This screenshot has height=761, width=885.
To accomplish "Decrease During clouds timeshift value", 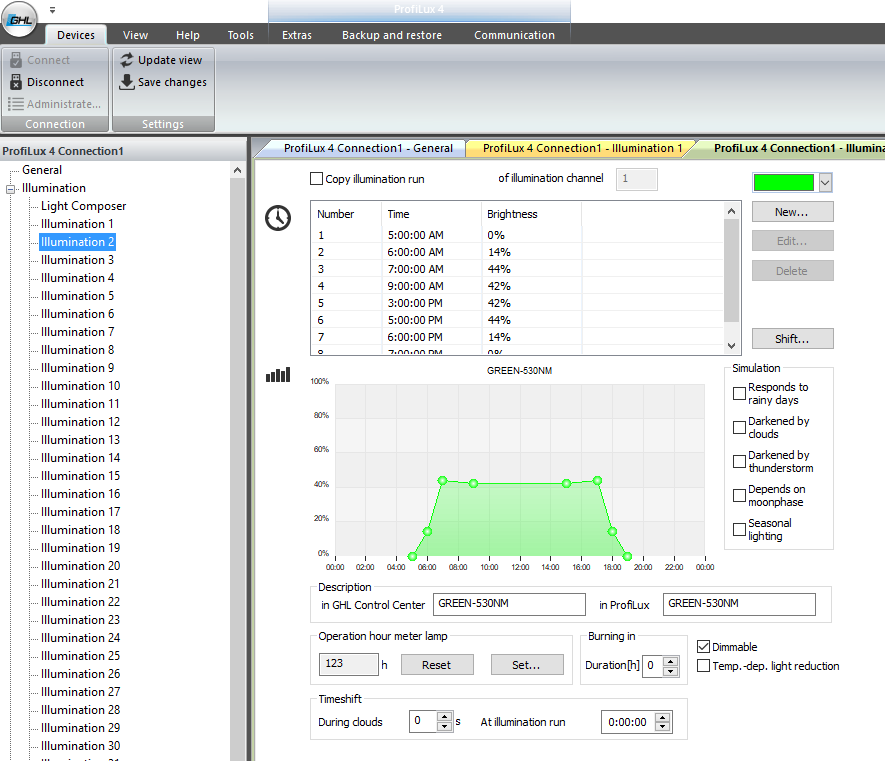I will pos(444,727).
